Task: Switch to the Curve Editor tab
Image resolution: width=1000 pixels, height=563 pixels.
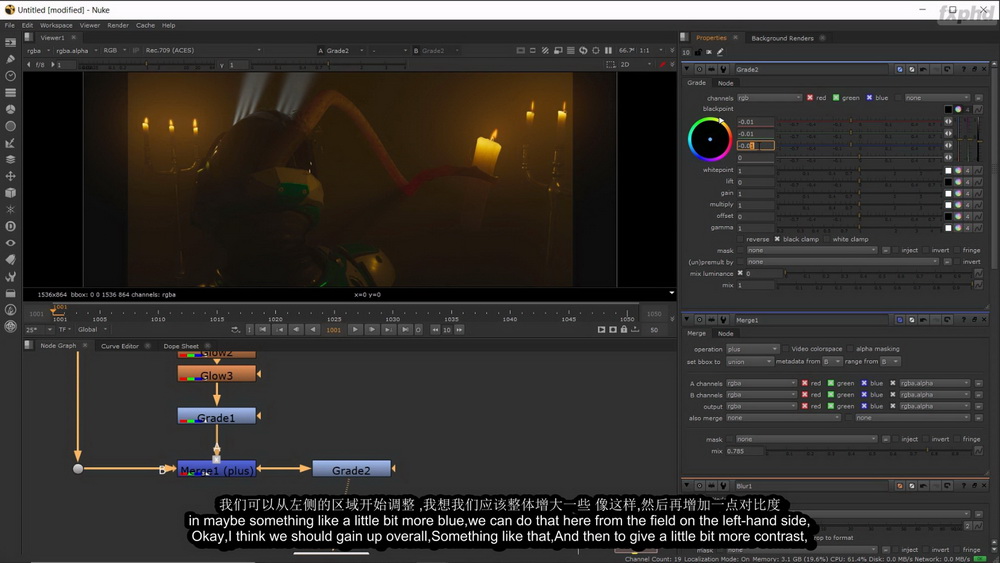Action: [119, 346]
